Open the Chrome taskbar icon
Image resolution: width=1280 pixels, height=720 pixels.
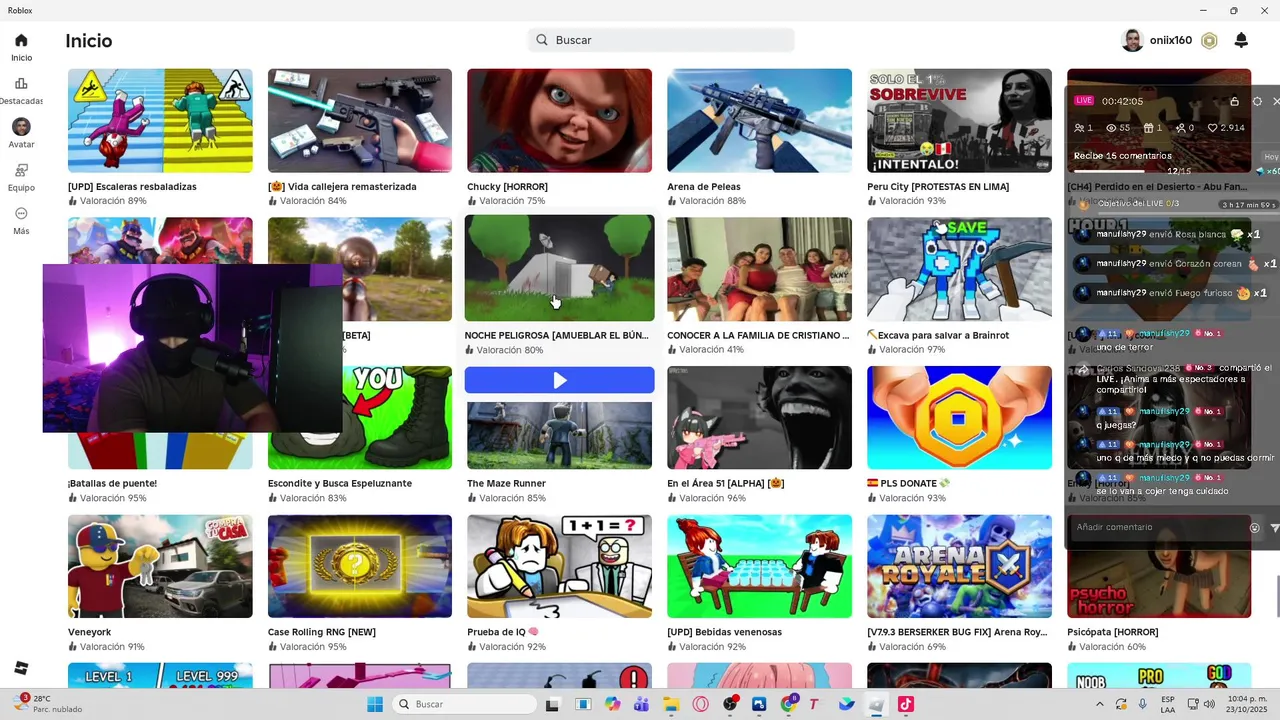tap(788, 704)
